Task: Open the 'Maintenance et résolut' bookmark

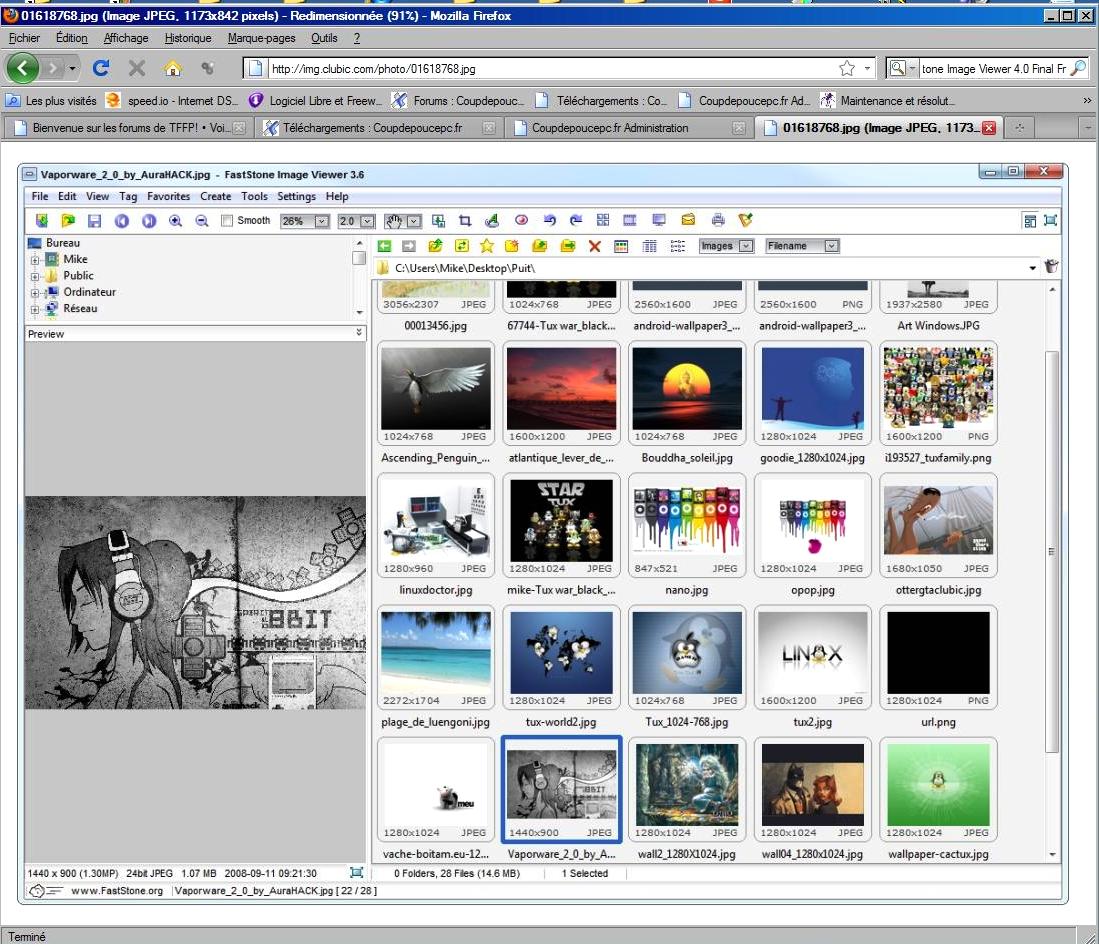Action: pos(887,101)
